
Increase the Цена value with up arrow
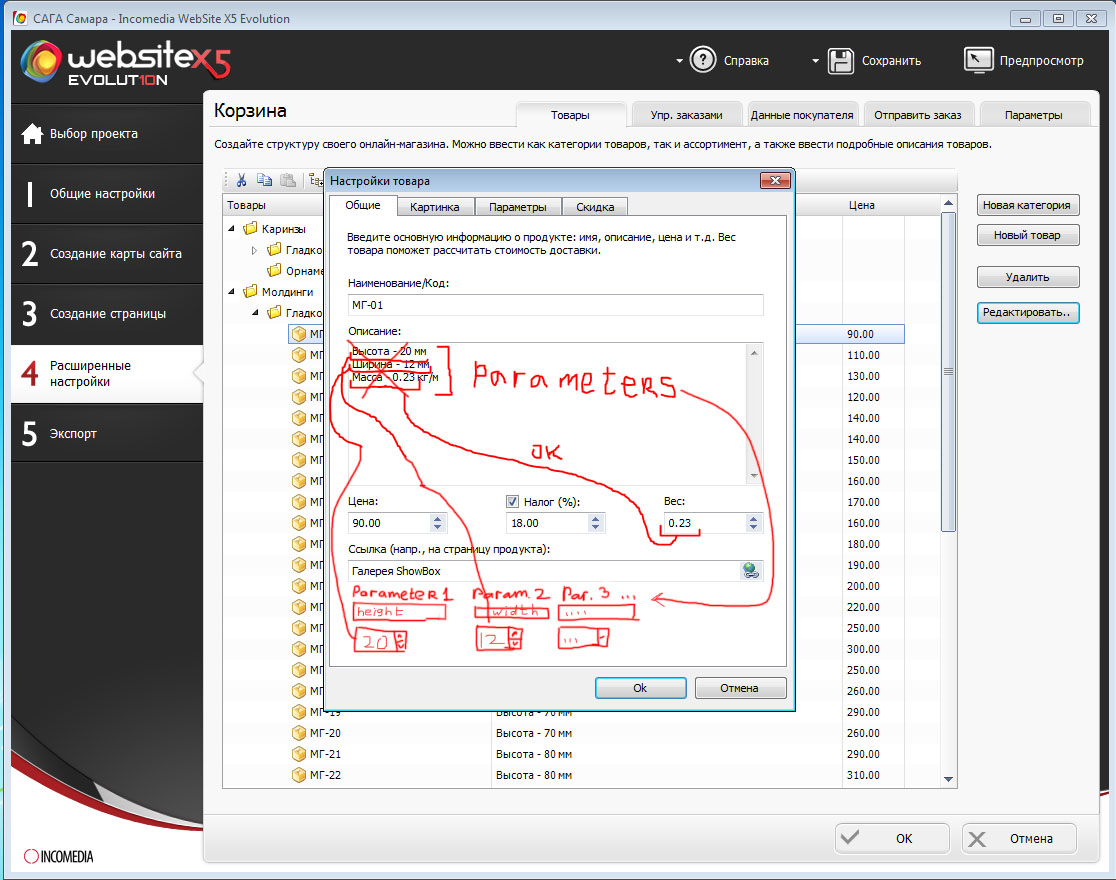click(x=437, y=518)
